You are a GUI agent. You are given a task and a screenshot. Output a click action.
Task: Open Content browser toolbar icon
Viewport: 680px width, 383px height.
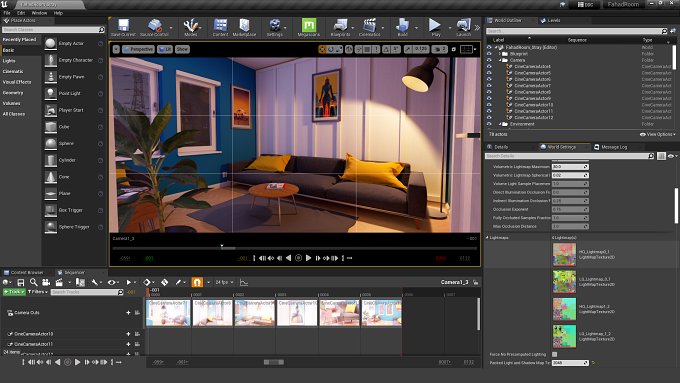point(220,25)
